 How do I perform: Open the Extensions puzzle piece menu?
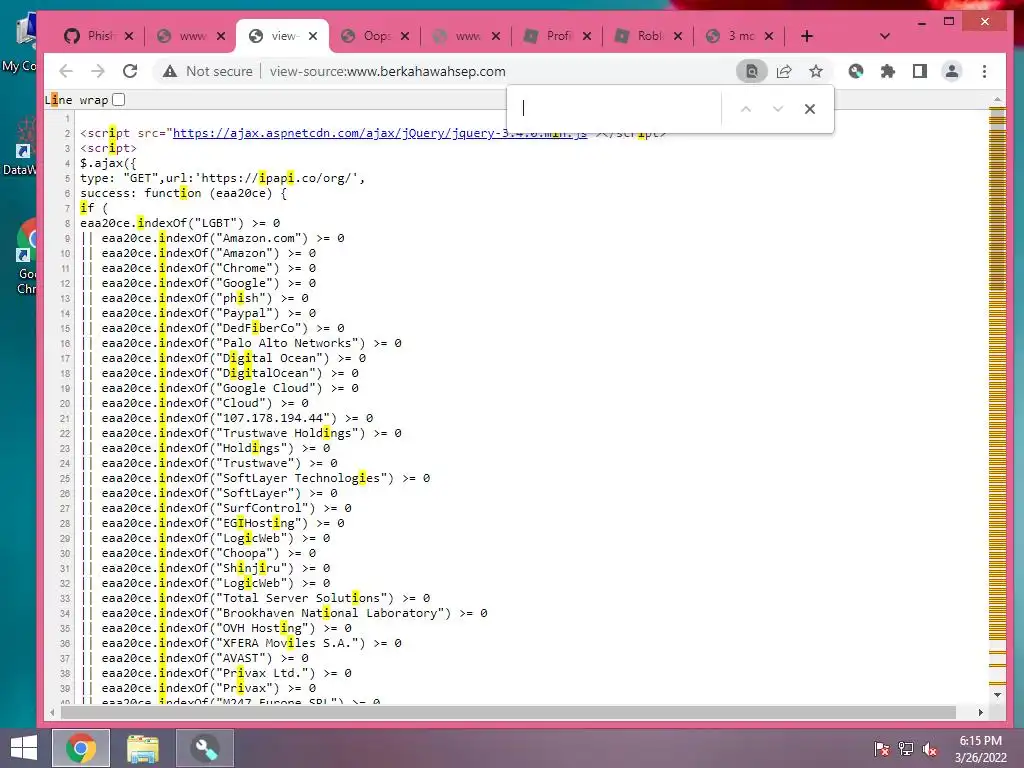(888, 71)
